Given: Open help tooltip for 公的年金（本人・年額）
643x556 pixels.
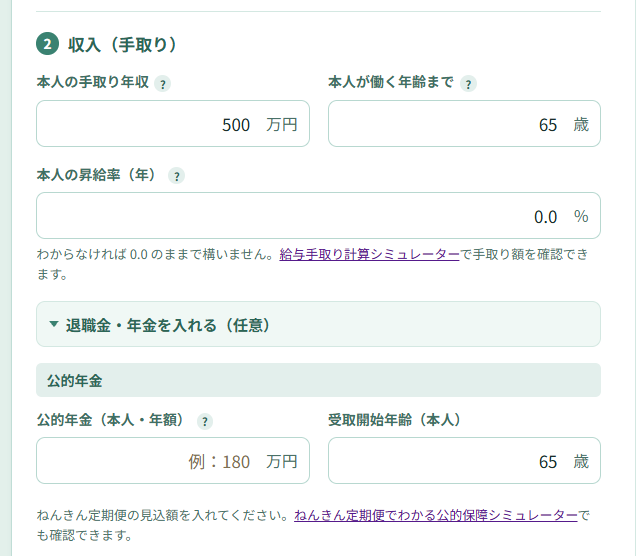Looking at the screenshot, I should (205, 422).
